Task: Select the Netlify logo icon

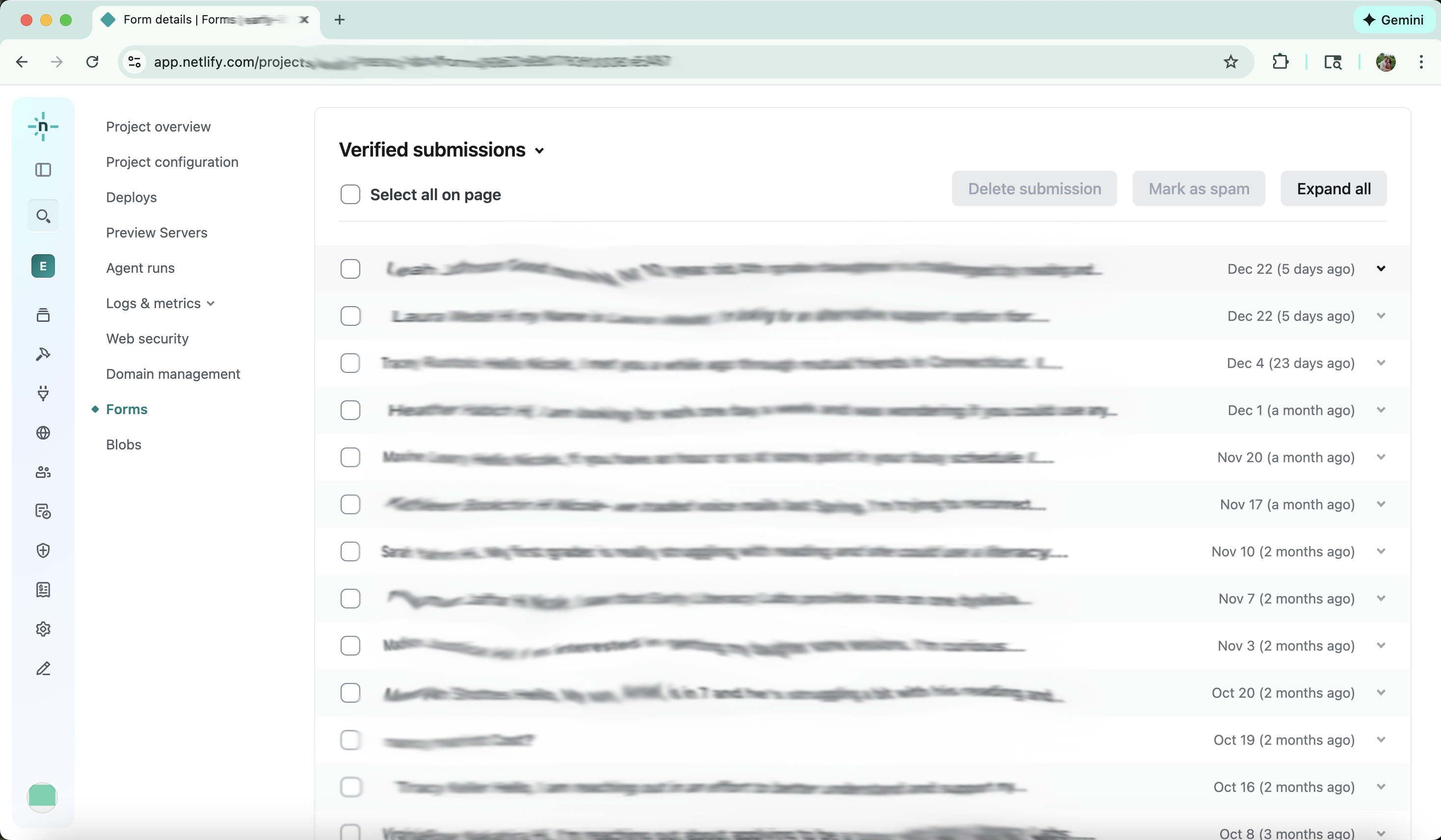Action: [44, 127]
